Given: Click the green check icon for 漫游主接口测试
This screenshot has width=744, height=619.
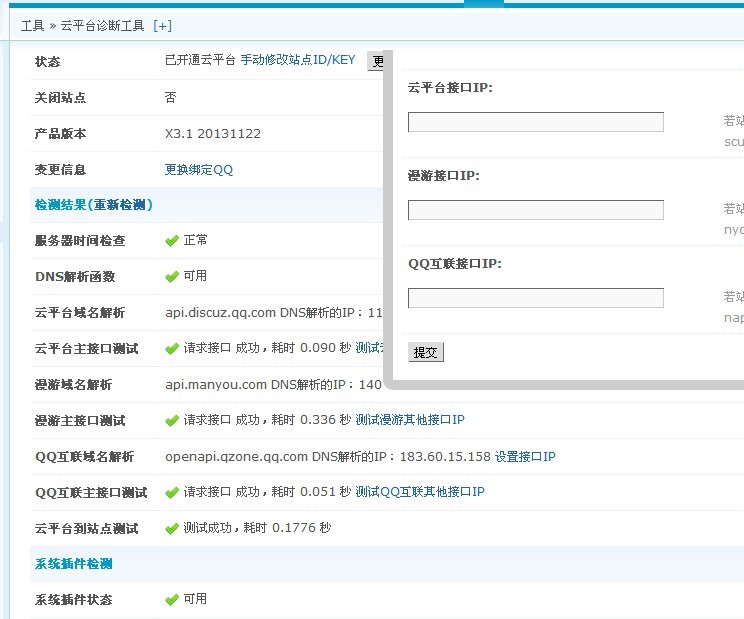Looking at the screenshot, I should 172,421.
